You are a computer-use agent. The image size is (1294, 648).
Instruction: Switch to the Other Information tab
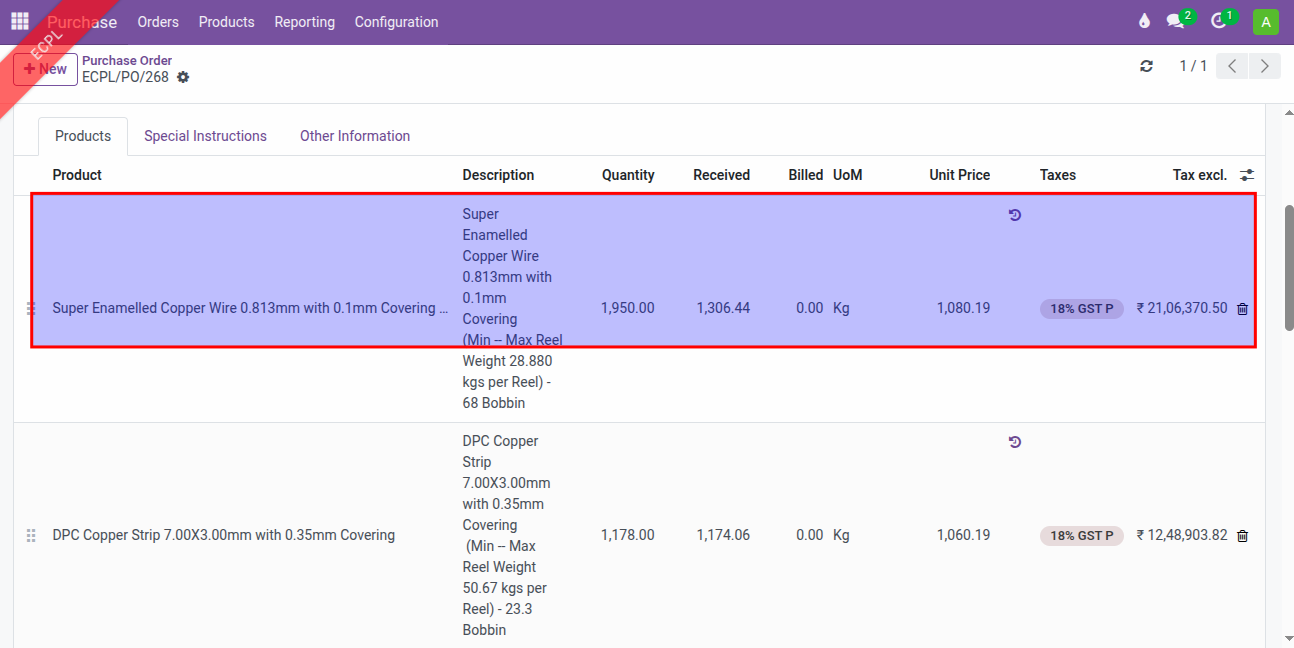tap(355, 136)
